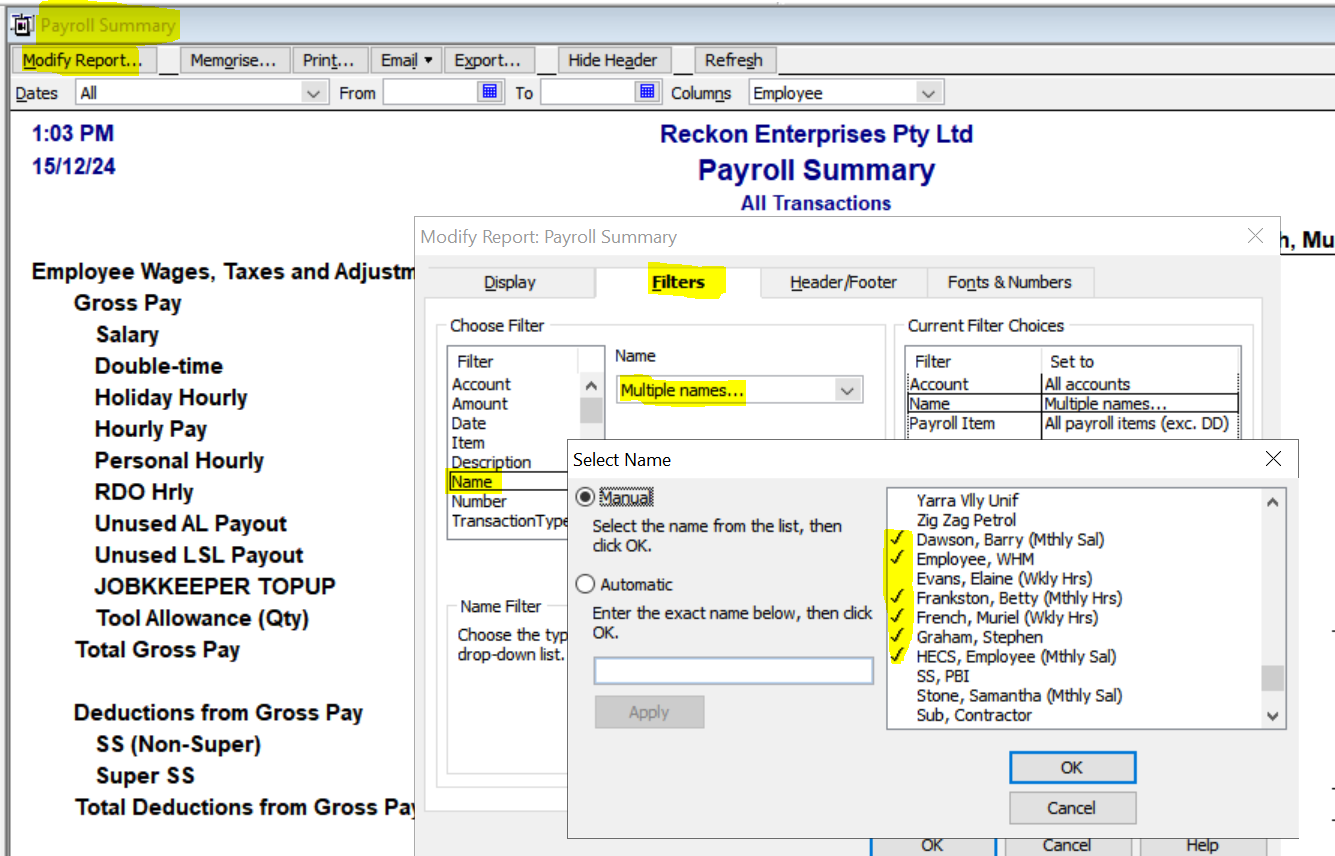Open the Fonts & Numbers tab

pyautogui.click(x=1009, y=282)
